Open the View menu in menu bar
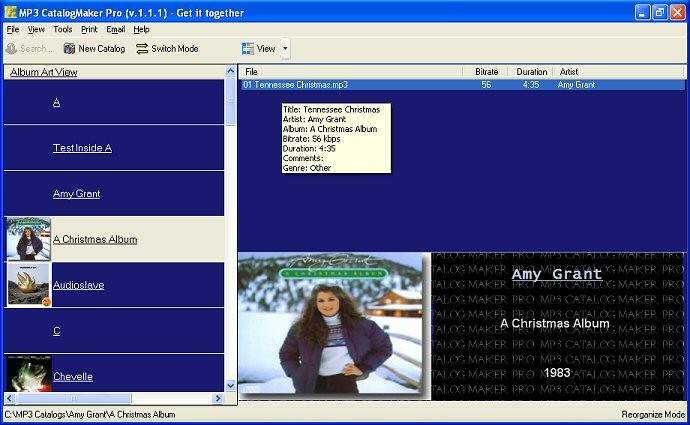 coord(36,29)
